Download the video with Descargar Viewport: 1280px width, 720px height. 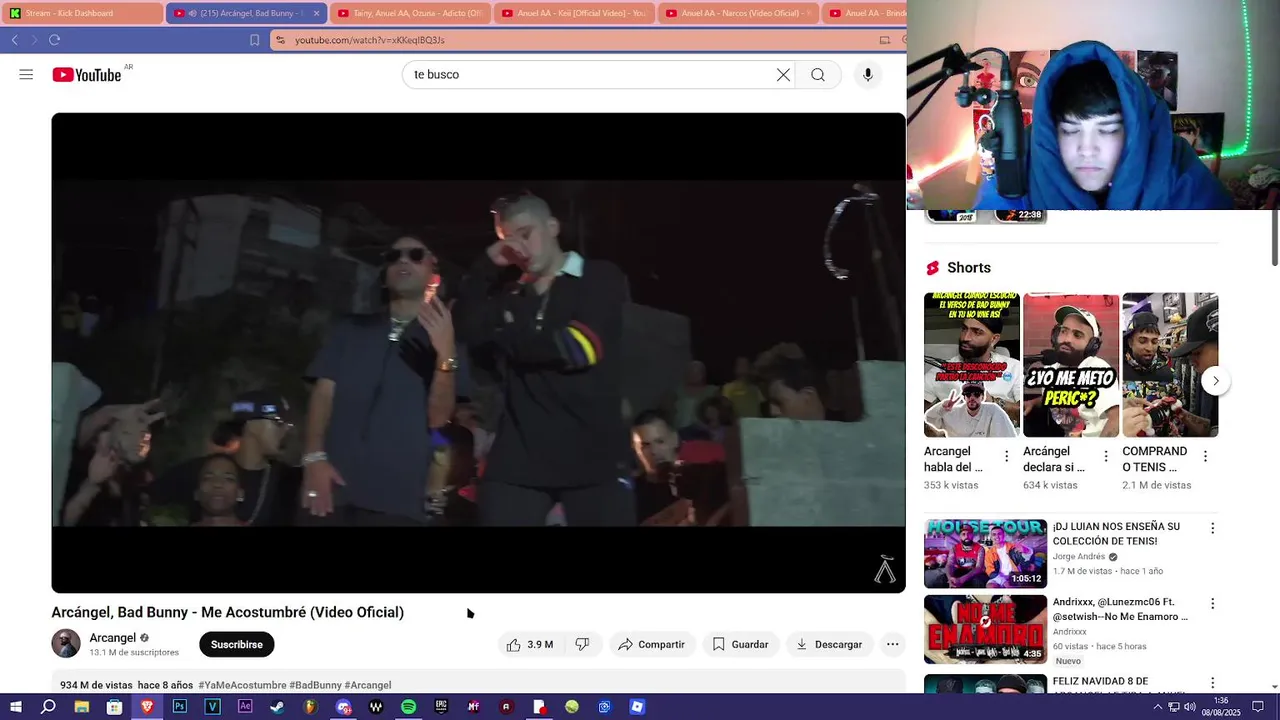point(829,645)
